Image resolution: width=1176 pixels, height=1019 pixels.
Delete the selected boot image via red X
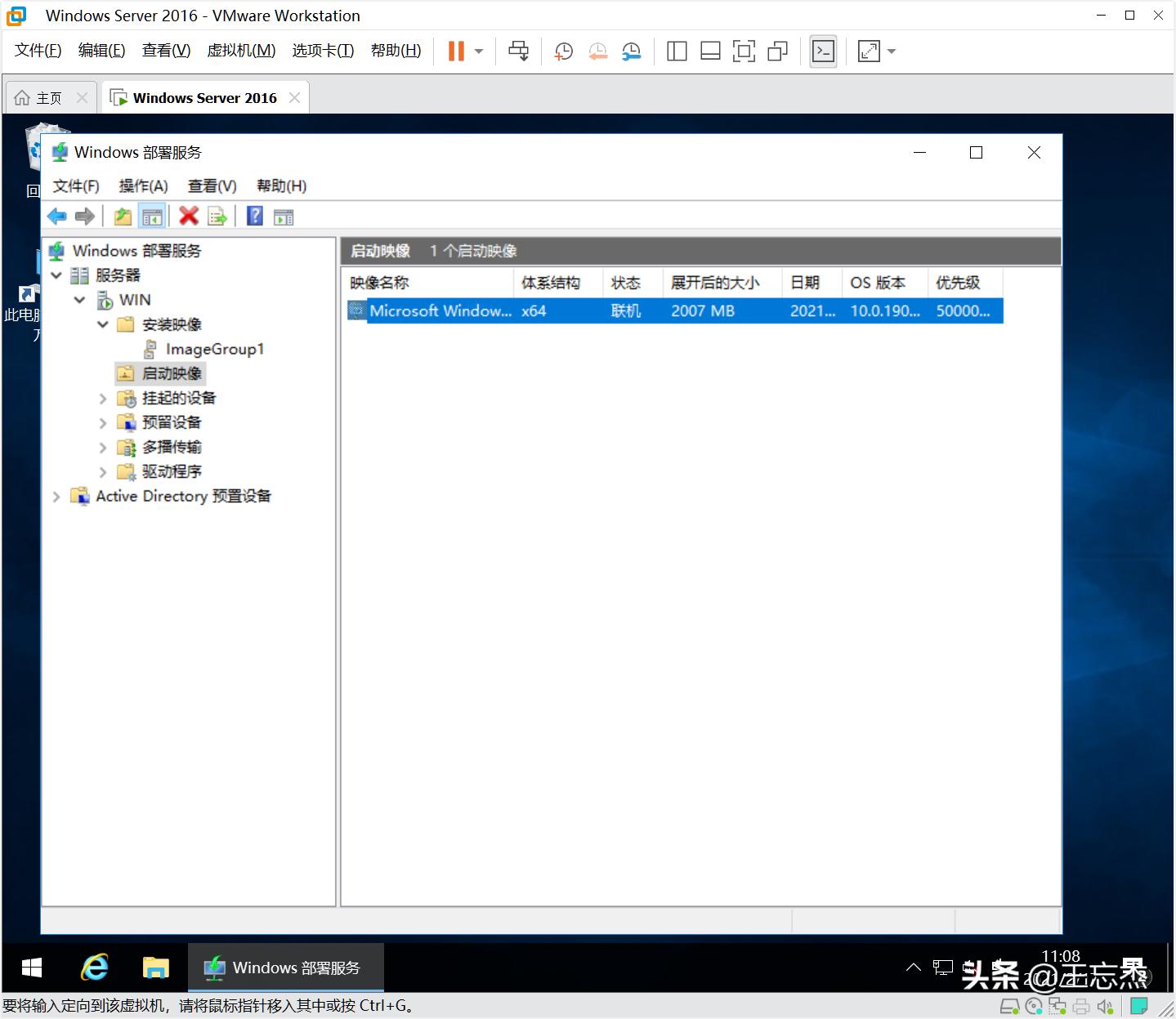click(x=189, y=216)
